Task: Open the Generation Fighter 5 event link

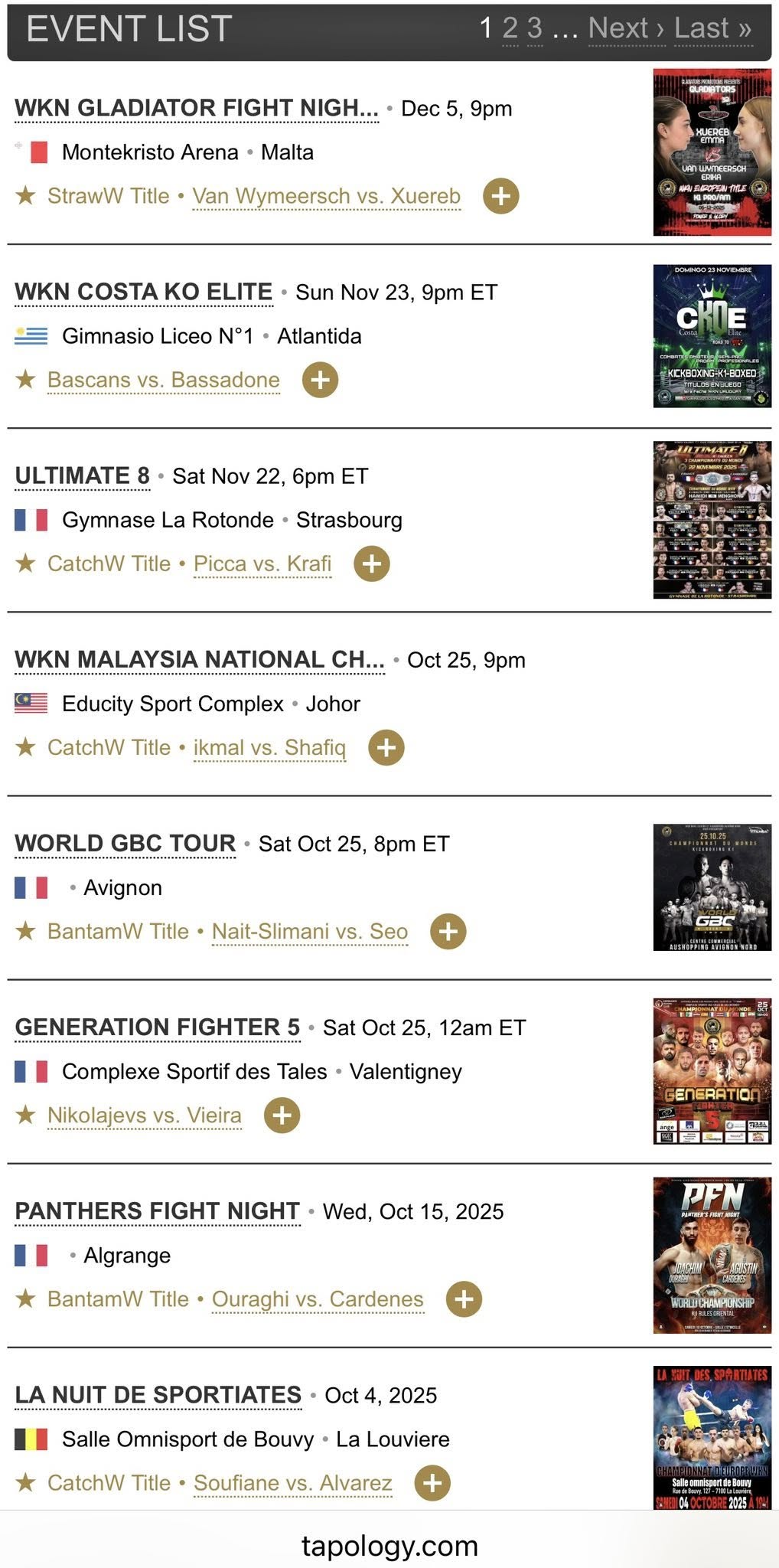Action: point(158,1027)
